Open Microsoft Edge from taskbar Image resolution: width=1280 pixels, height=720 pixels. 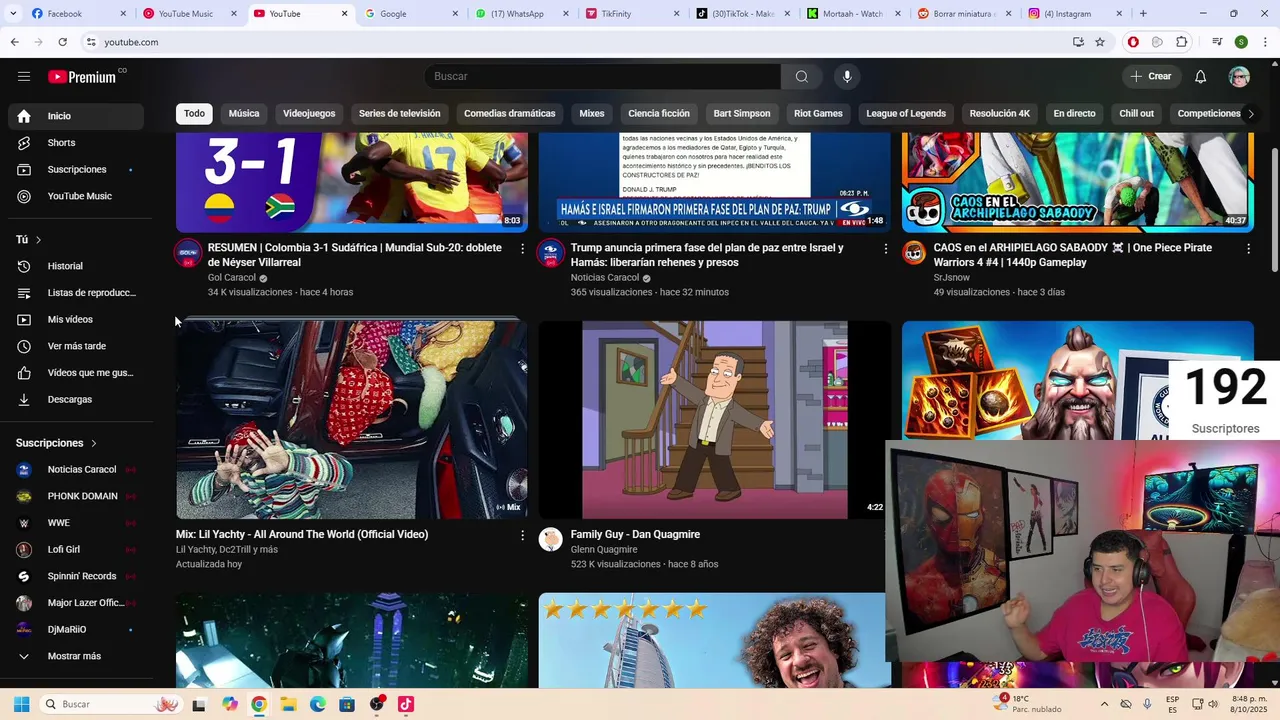pos(318,704)
